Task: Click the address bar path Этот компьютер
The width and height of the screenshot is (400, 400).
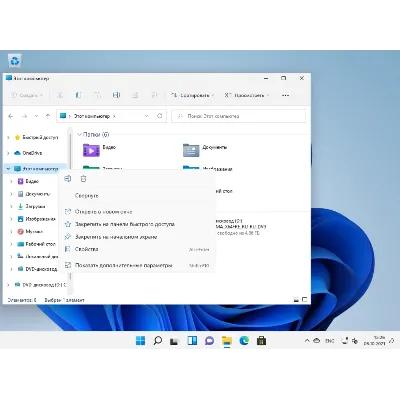Action: point(92,116)
